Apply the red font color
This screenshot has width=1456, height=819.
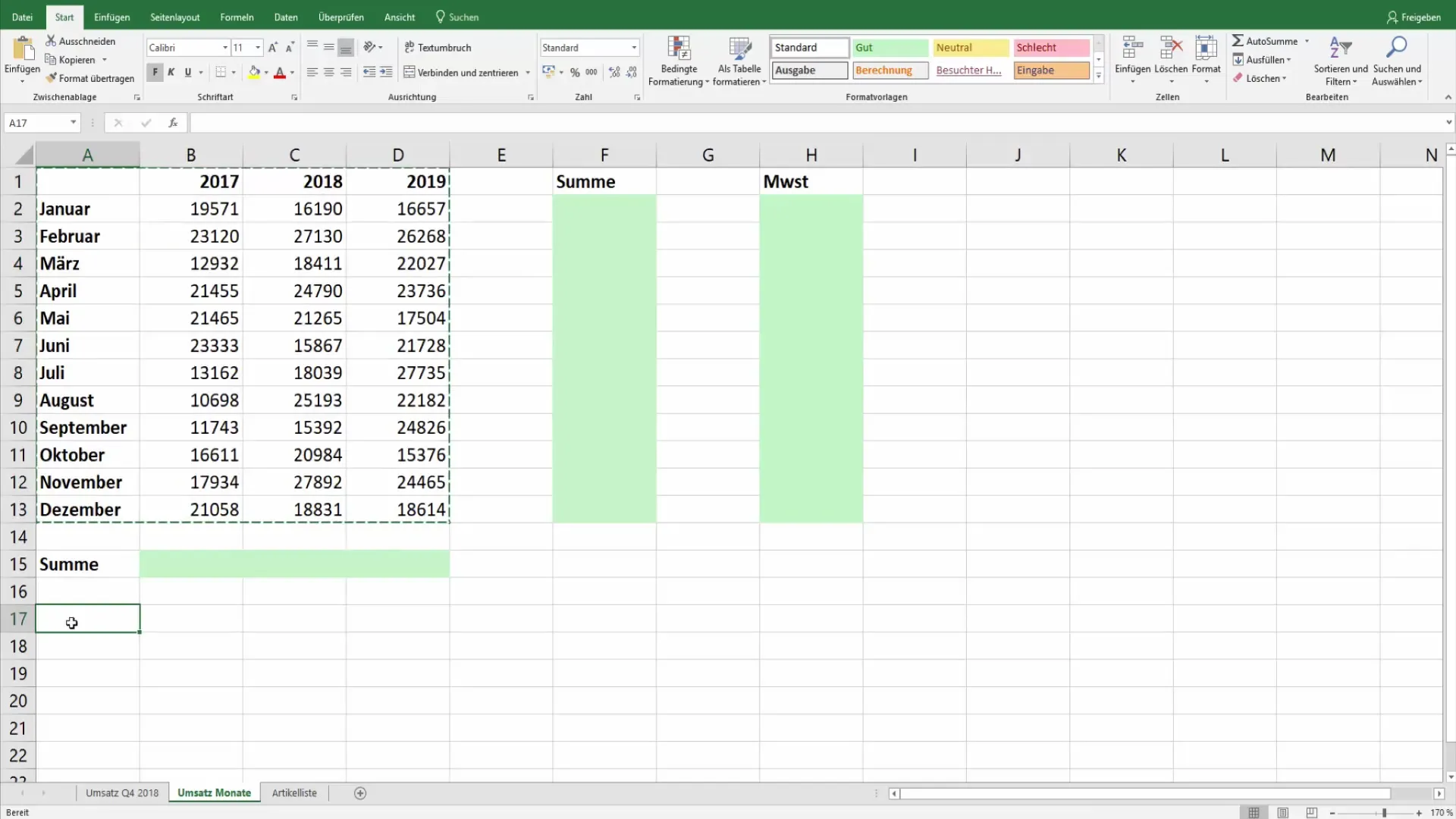click(280, 72)
